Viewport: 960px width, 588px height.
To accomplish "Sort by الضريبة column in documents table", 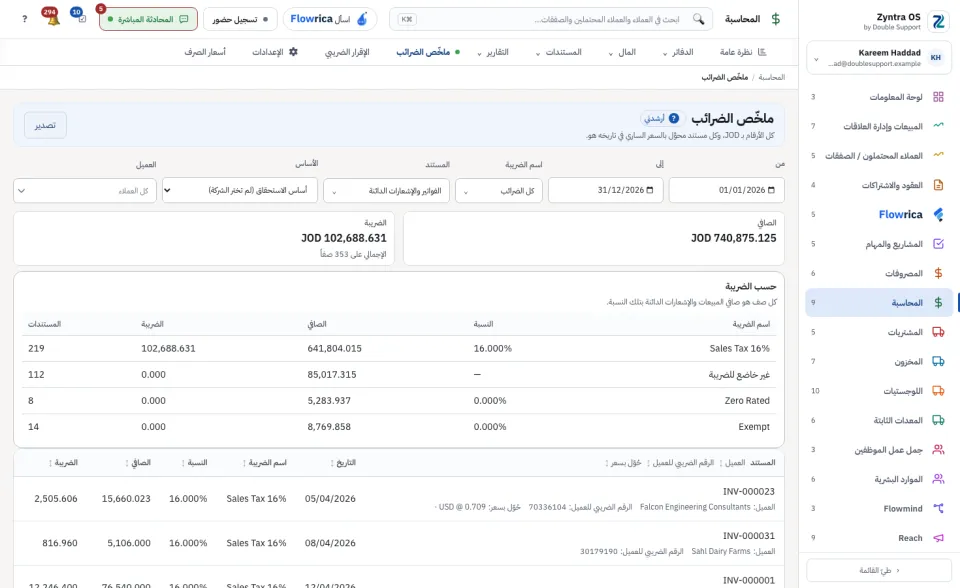I will [x=64, y=462].
